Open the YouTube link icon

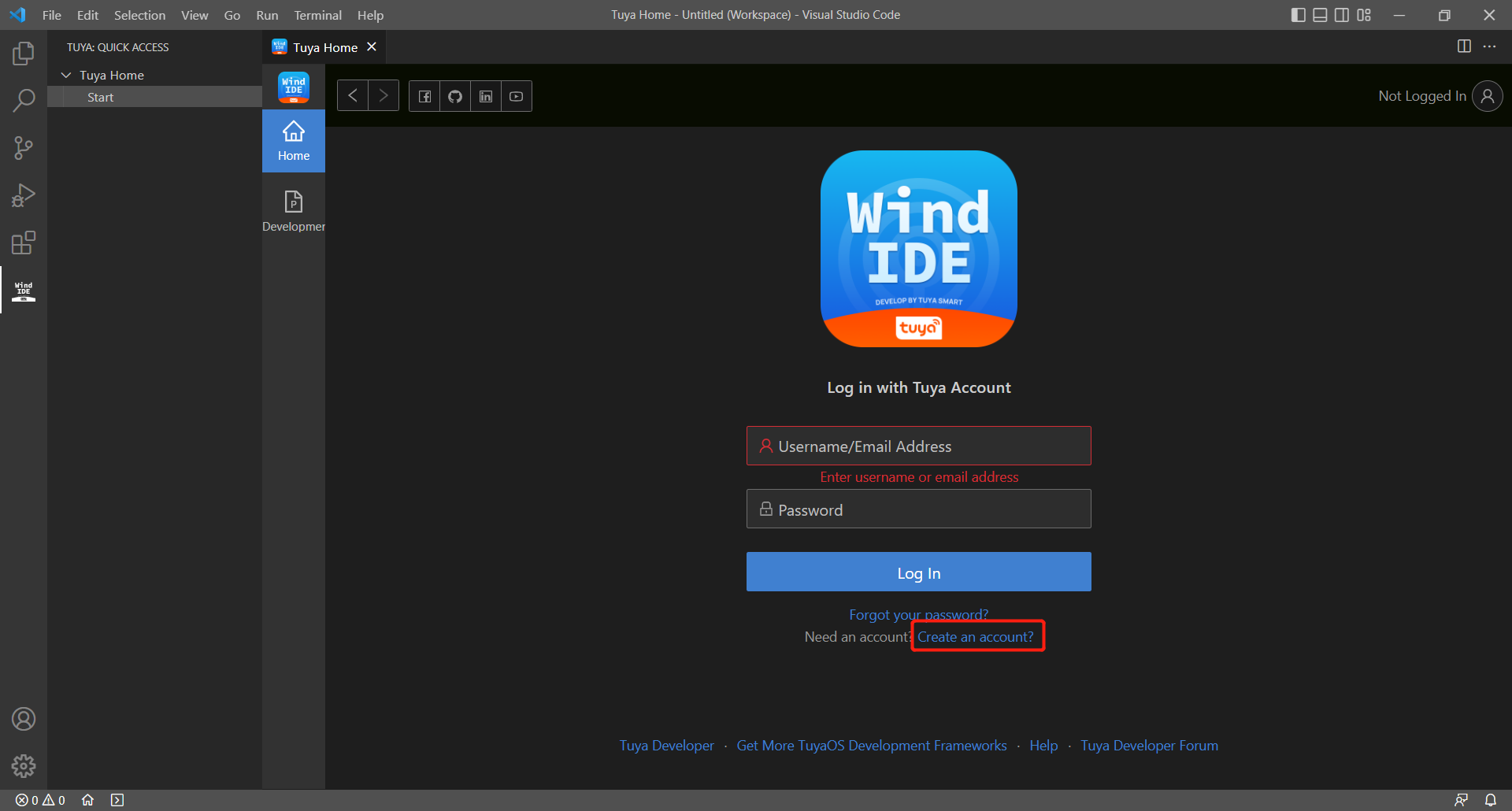click(x=517, y=96)
